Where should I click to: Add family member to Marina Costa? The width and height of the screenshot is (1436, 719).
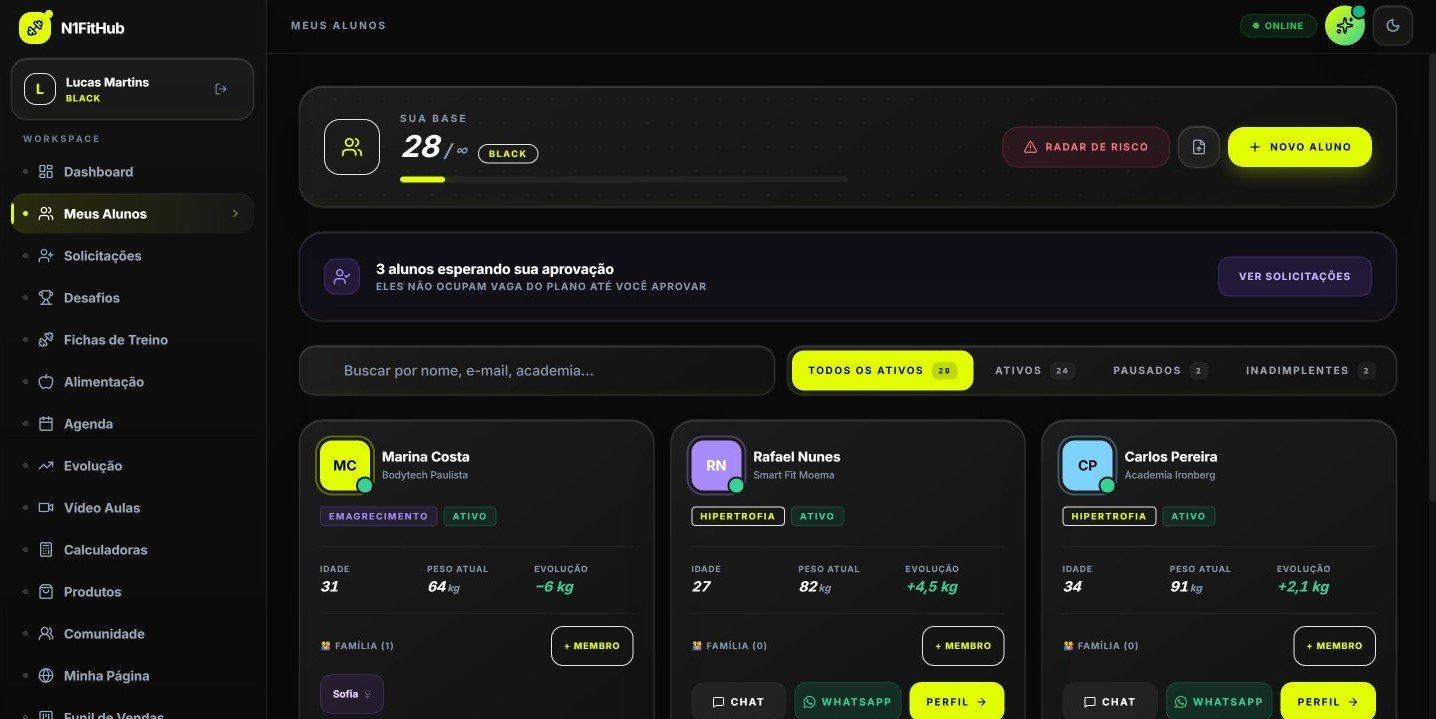[592, 646]
